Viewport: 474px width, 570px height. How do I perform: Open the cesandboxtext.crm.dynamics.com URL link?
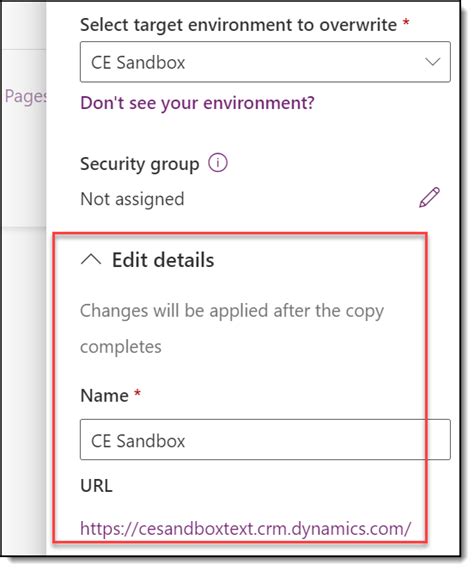point(245,529)
